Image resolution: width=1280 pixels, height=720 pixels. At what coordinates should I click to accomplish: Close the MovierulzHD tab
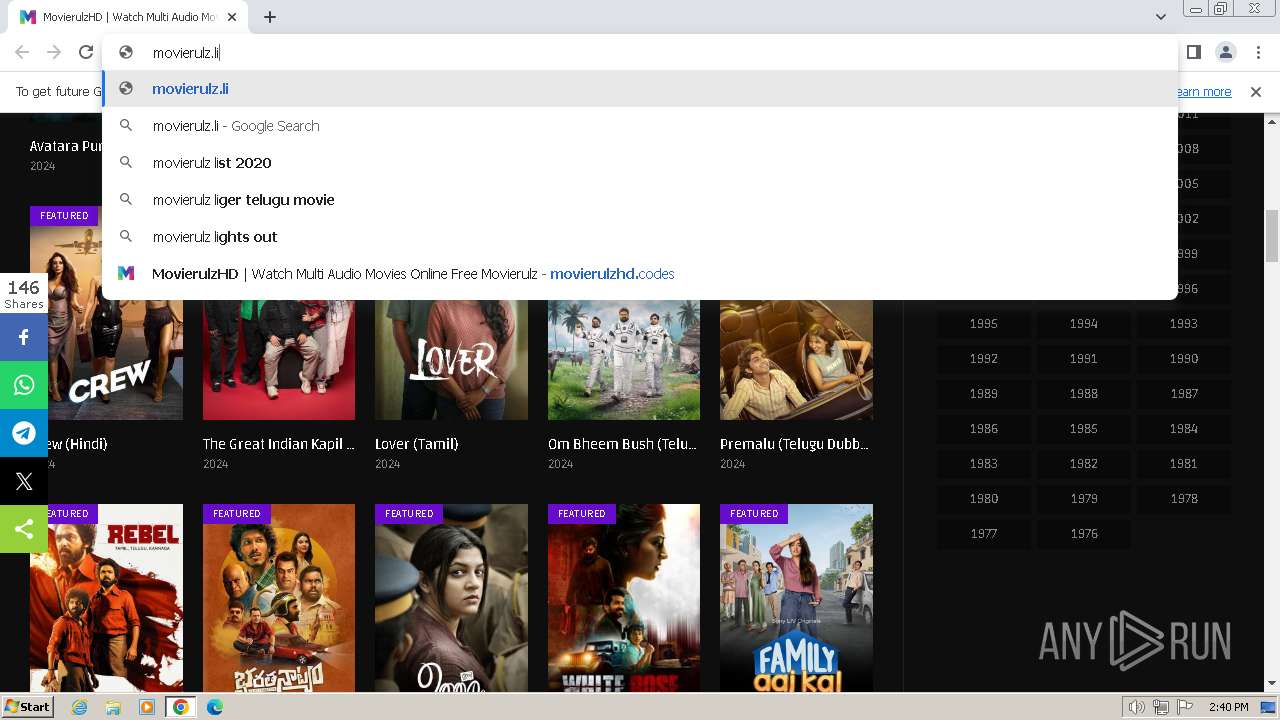click(232, 17)
